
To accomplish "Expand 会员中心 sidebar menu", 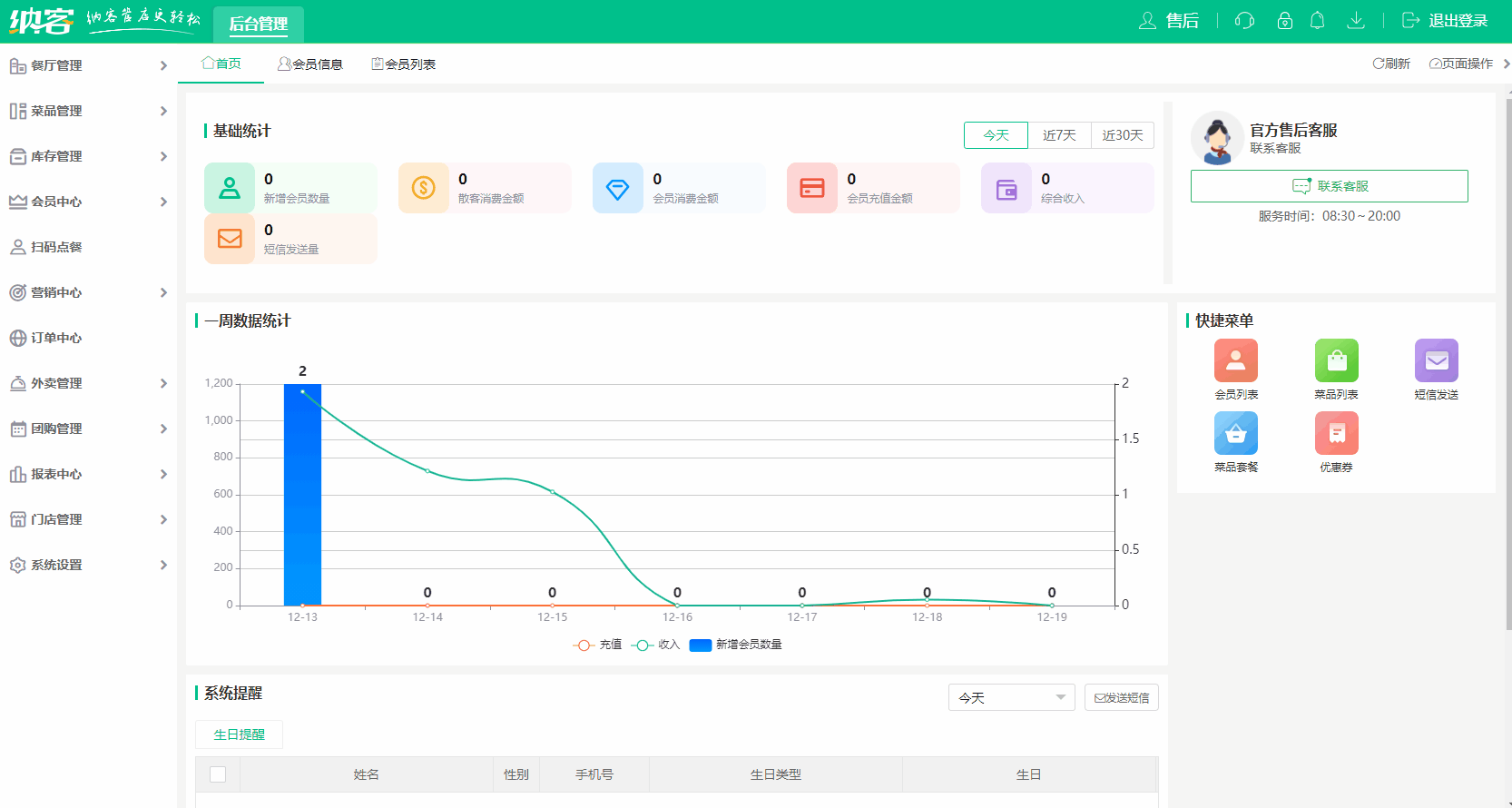I will point(88,202).
